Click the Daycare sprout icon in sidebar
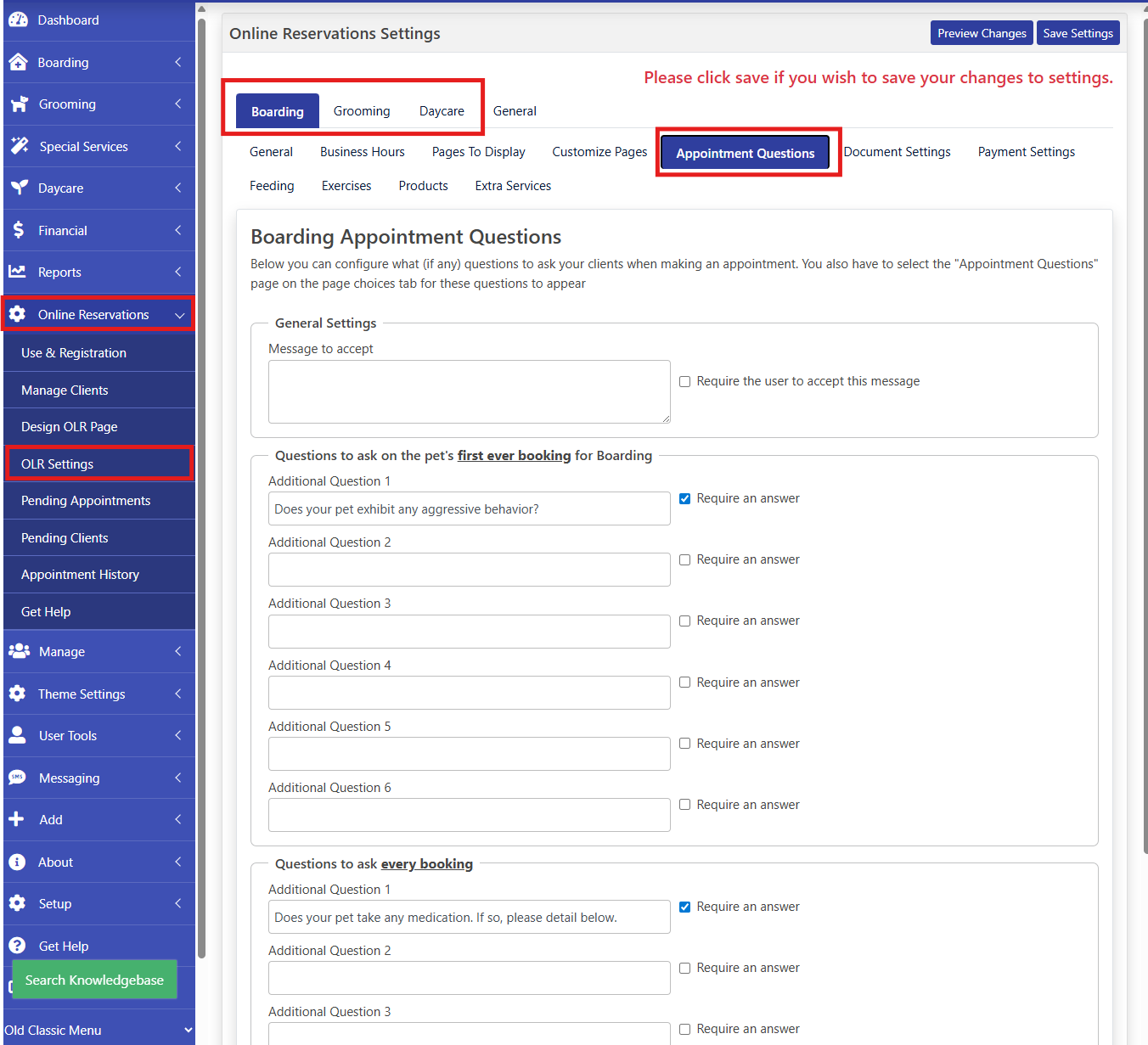 18,188
